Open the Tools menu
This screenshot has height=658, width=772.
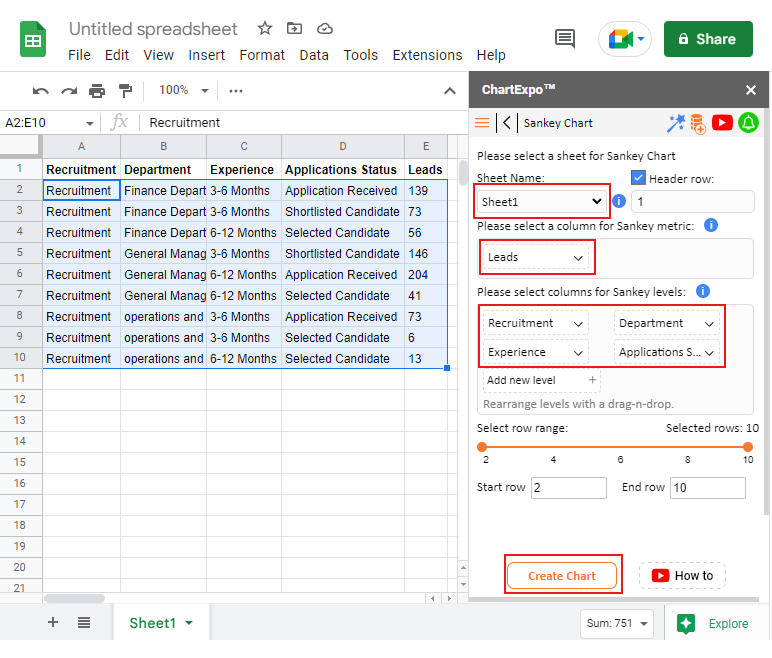click(x=360, y=55)
